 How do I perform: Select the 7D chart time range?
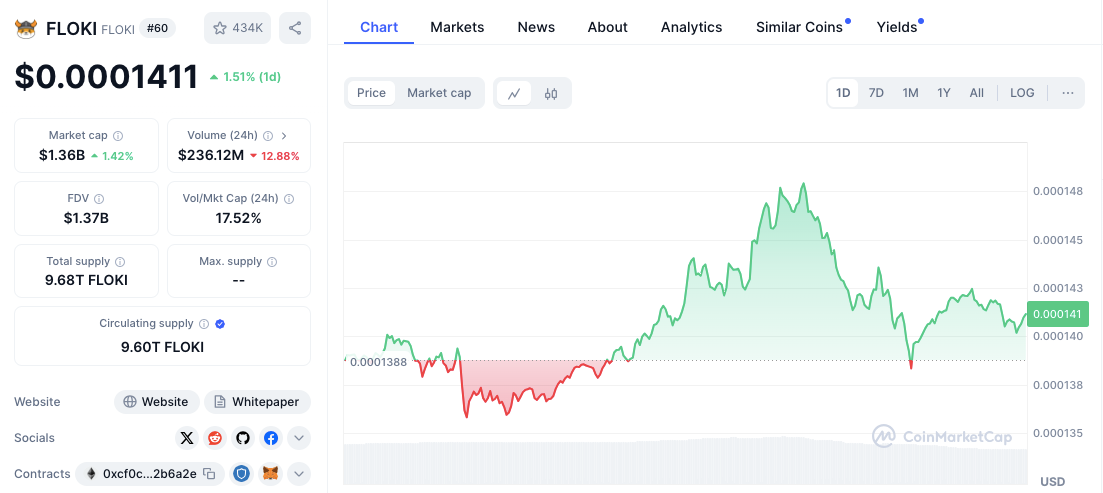pos(876,93)
